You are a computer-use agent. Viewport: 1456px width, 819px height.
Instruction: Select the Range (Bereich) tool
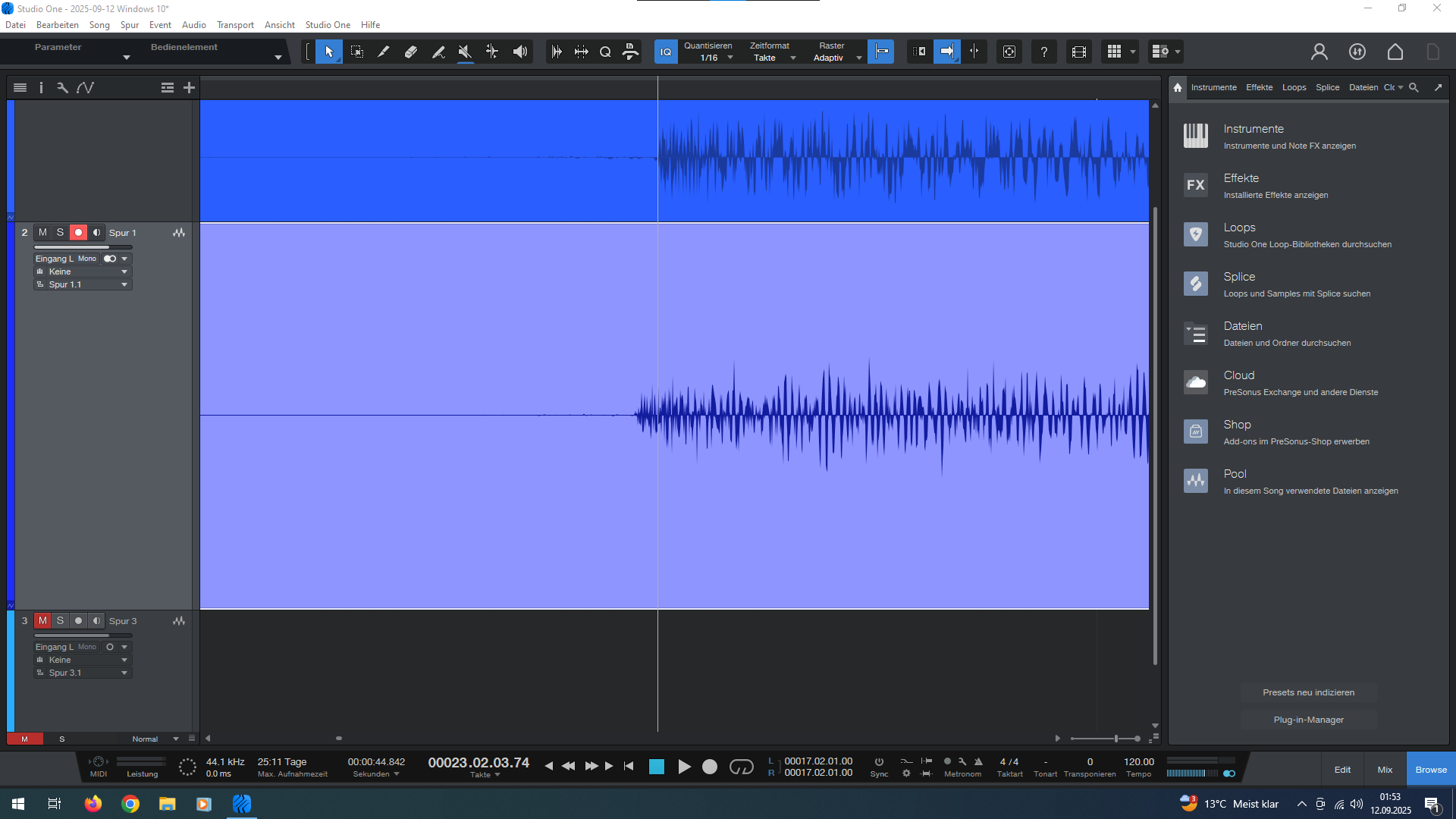click(356, 52)
